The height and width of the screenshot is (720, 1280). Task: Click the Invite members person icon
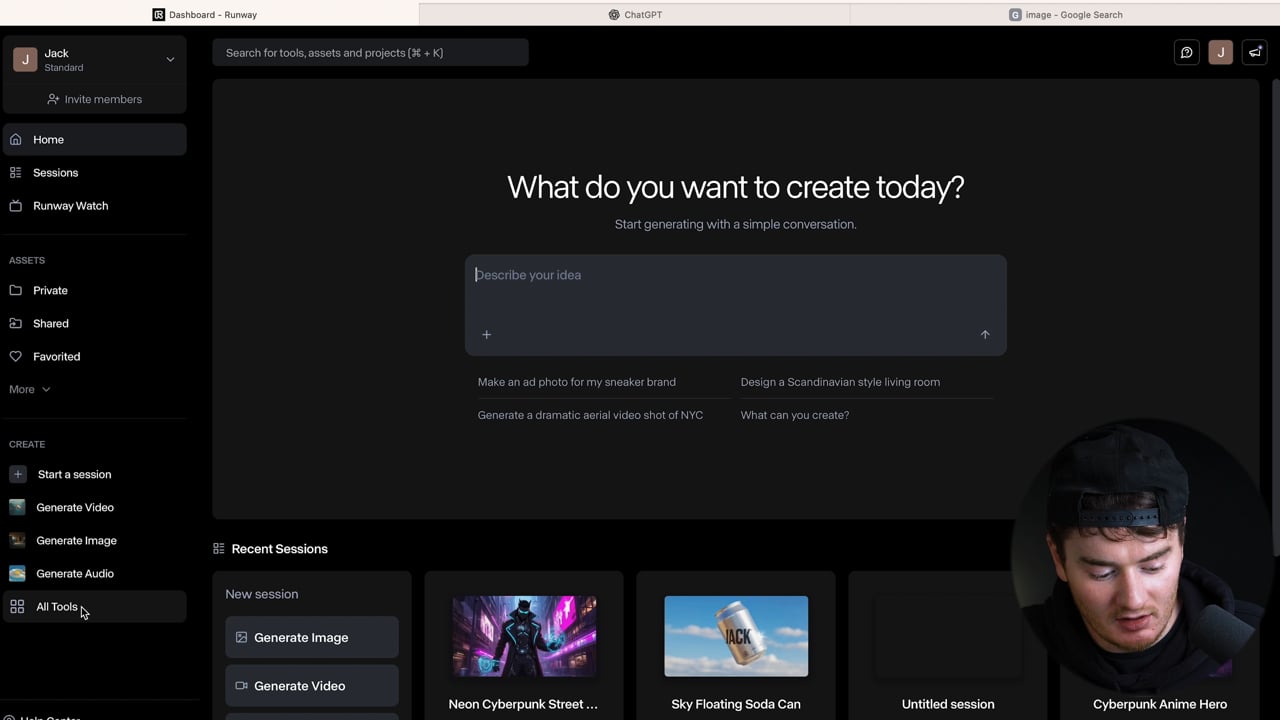(54, 100)
